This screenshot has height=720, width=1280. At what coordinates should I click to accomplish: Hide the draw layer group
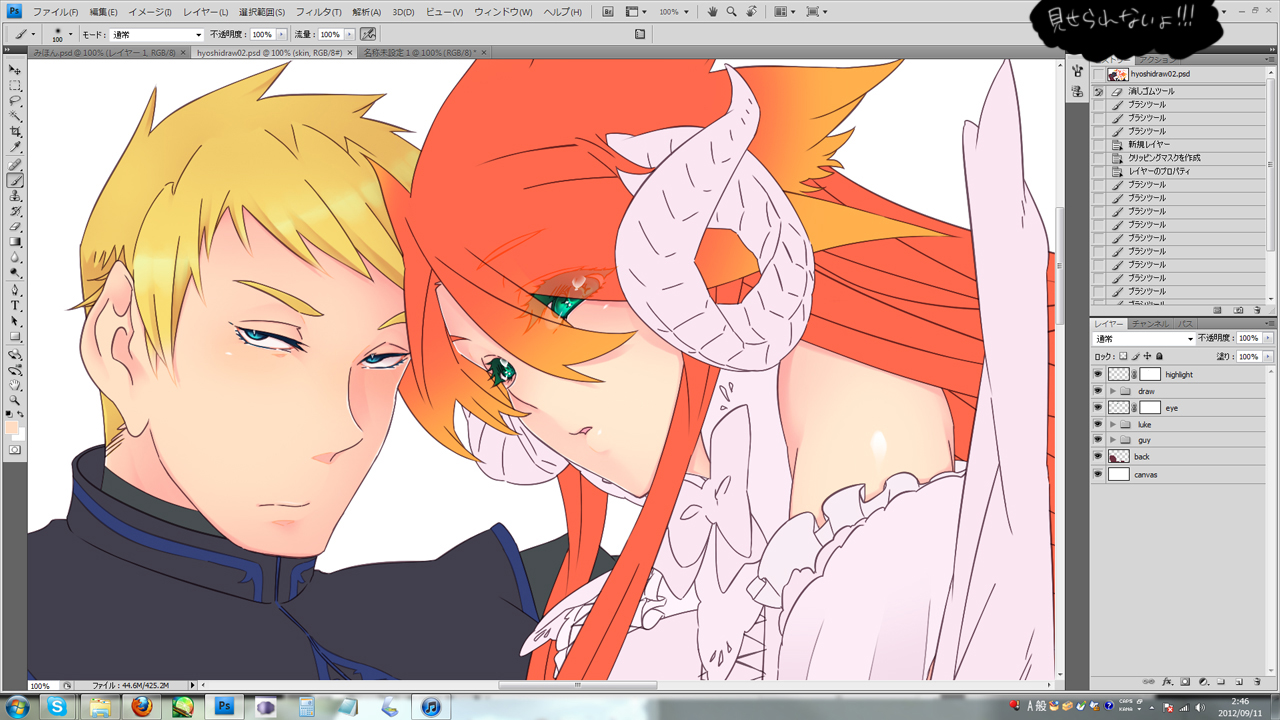tap(1098, 391)
